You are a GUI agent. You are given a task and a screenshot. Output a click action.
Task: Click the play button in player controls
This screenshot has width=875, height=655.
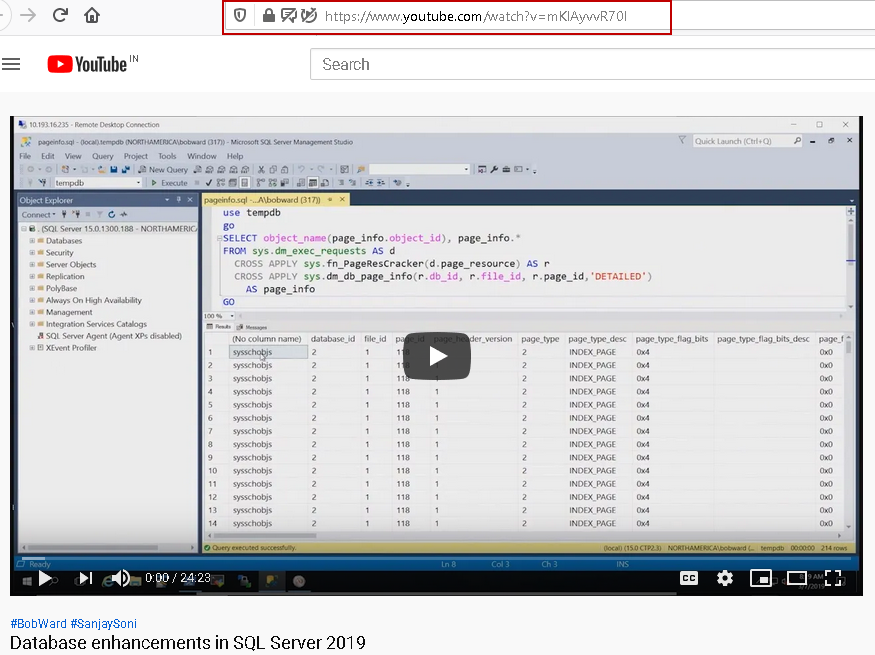click(x=45, y=579)
